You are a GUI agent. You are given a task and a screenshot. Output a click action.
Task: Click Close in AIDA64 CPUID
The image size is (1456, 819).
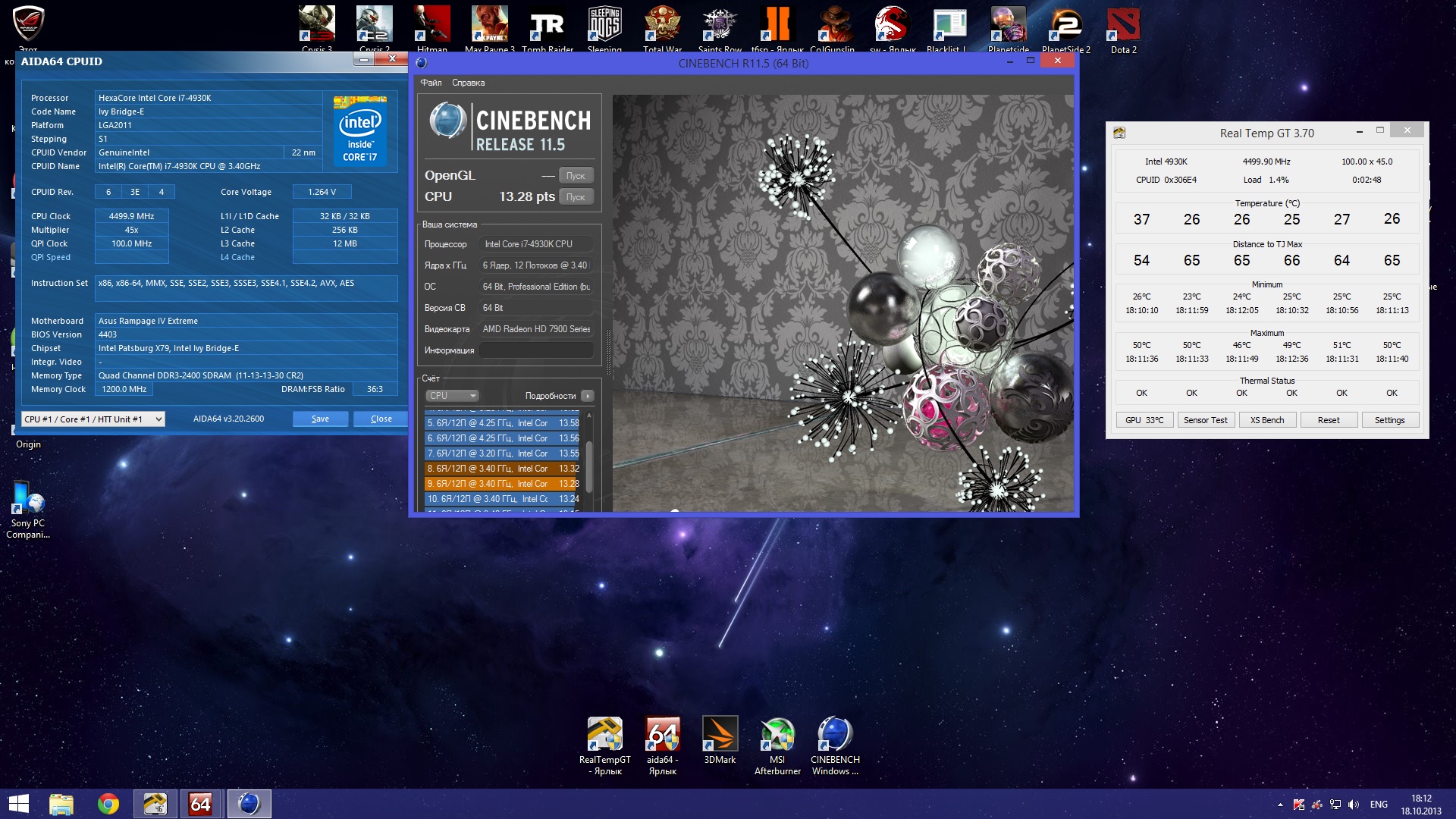pyautogui.click(x=381, y=419)
